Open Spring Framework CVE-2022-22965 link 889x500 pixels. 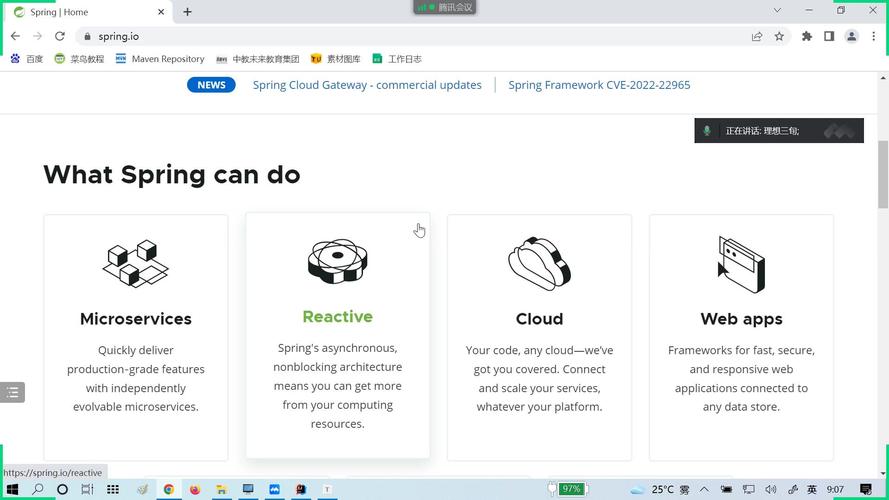599,85
